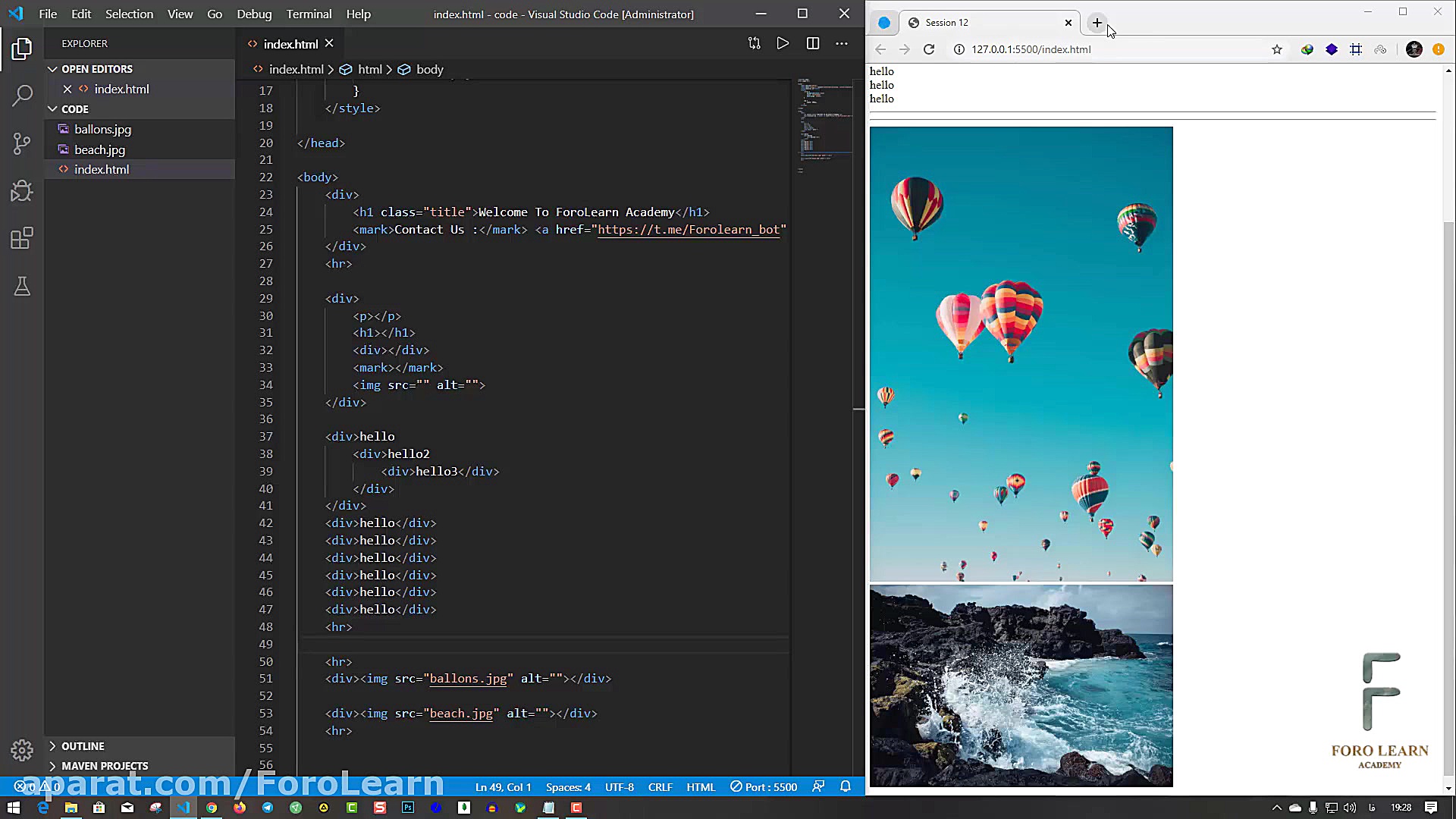Image resolution: width=1456 pixels, height=819 pixels.
Task: Open the Source Control view
Action: point(22,143)
